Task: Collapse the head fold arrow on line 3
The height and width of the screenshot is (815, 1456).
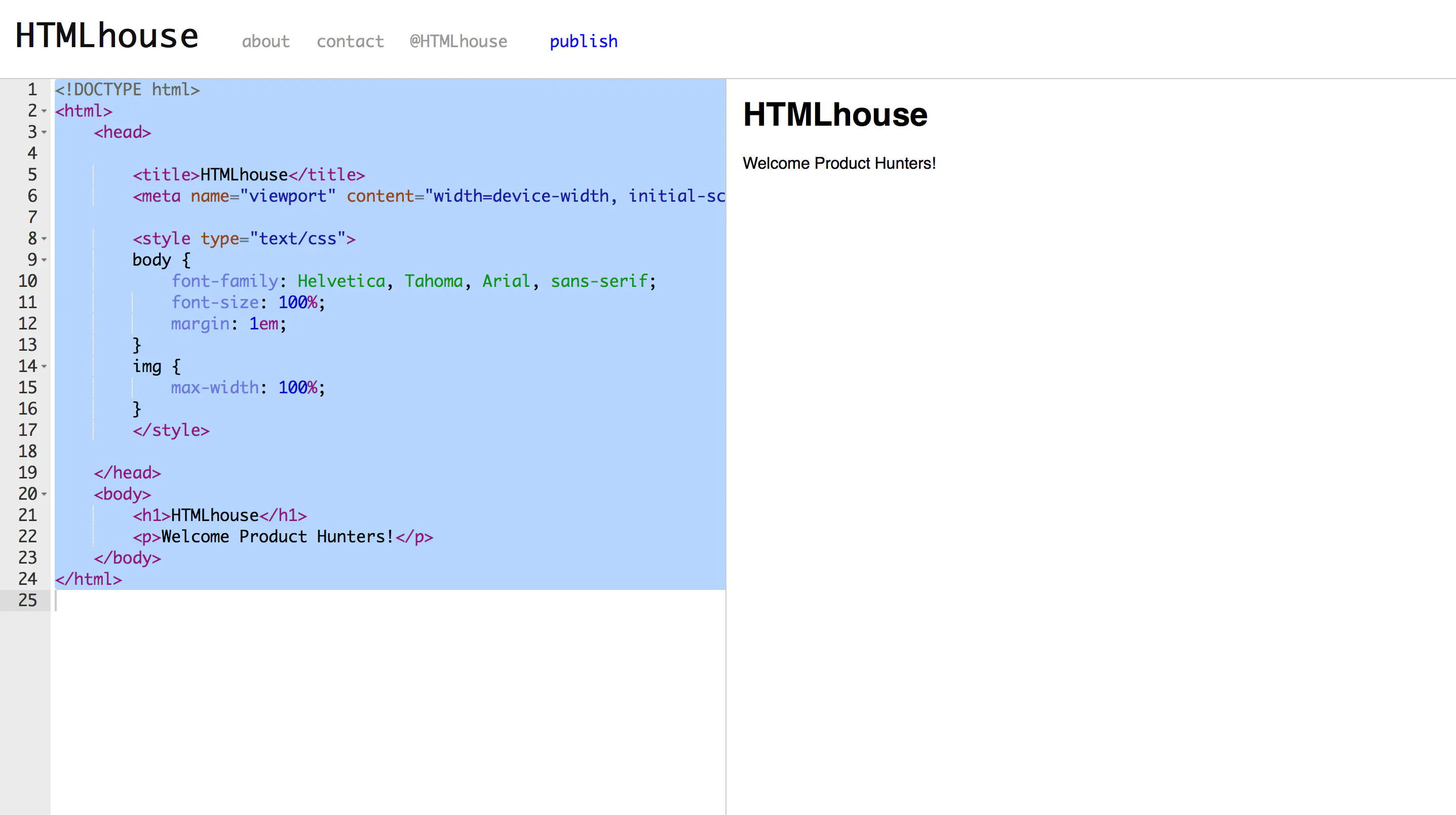Action: (x=44, y=132)
